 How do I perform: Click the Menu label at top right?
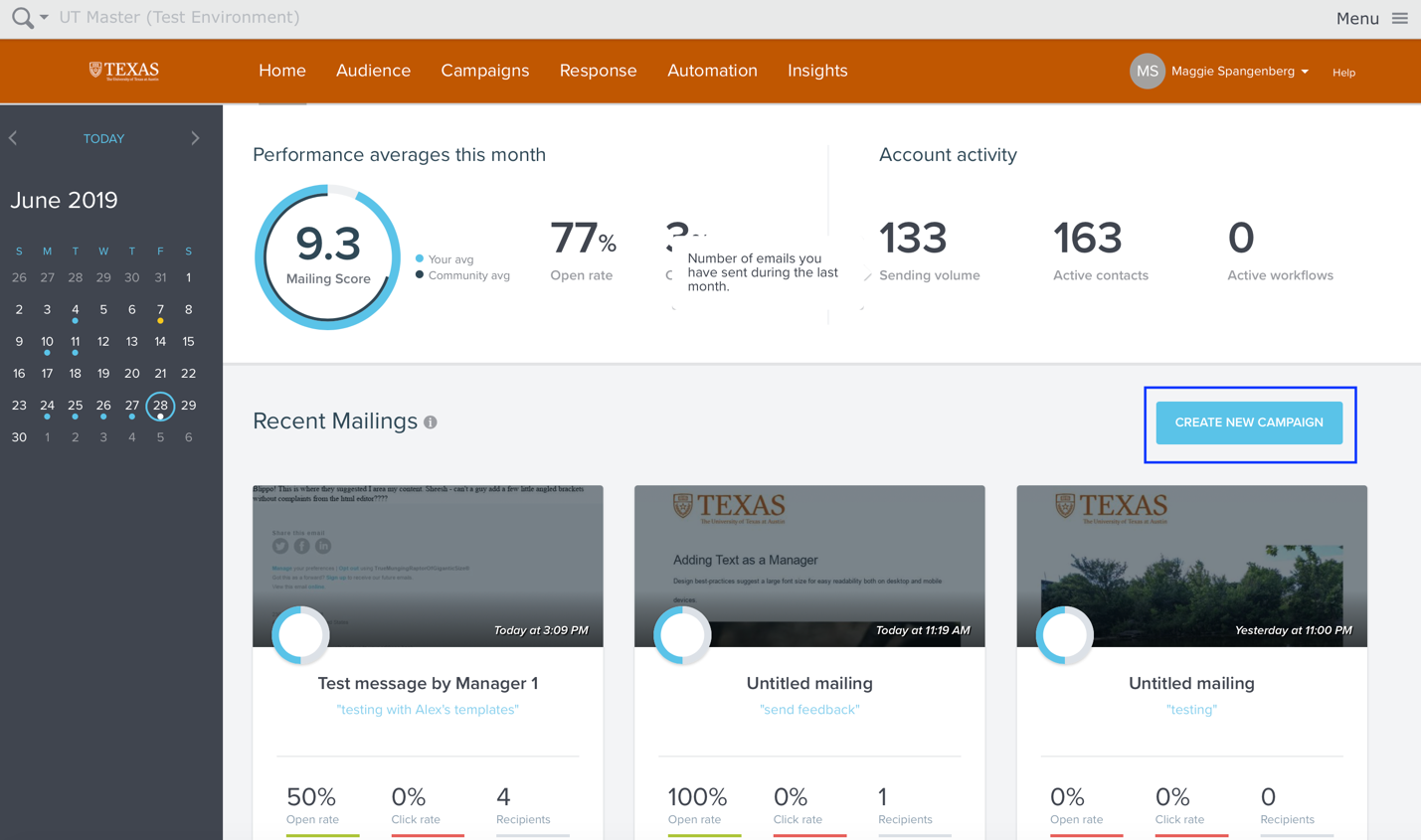tap(1357, 18)
